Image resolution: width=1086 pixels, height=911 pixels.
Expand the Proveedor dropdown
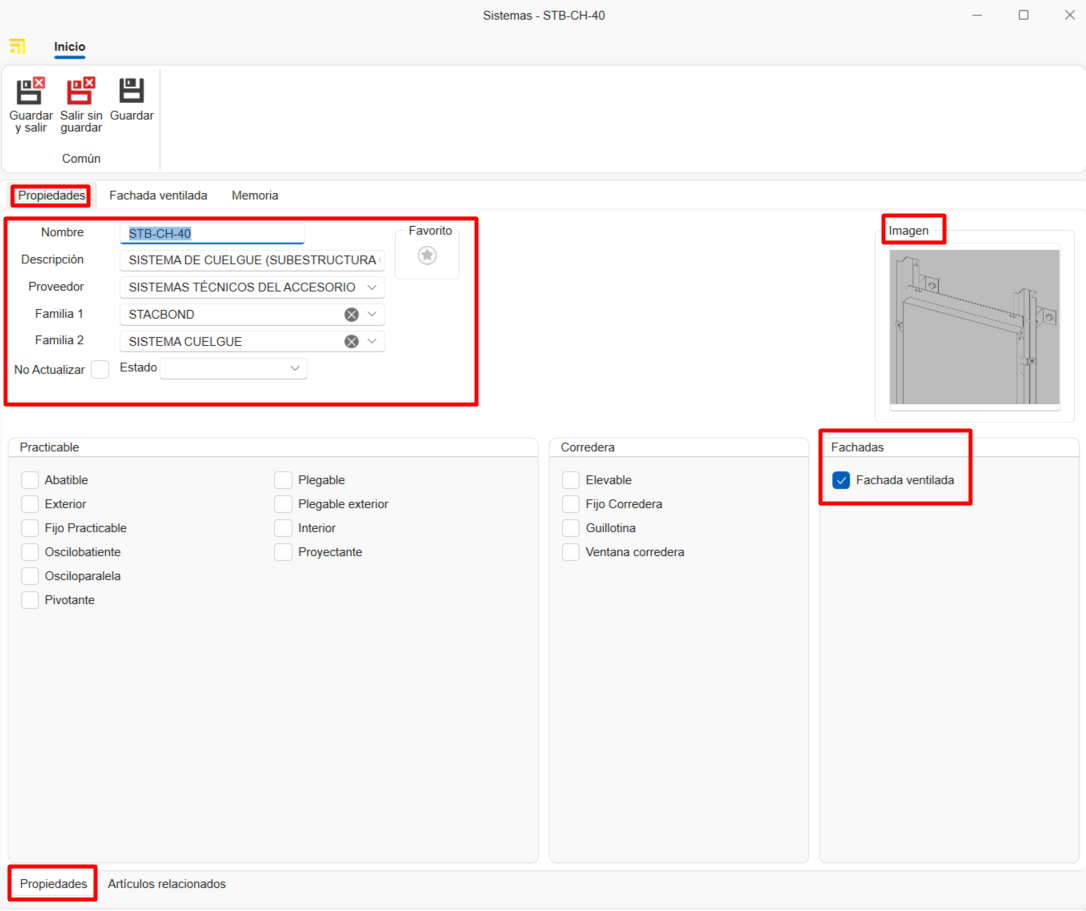click(x=372, y=287)
